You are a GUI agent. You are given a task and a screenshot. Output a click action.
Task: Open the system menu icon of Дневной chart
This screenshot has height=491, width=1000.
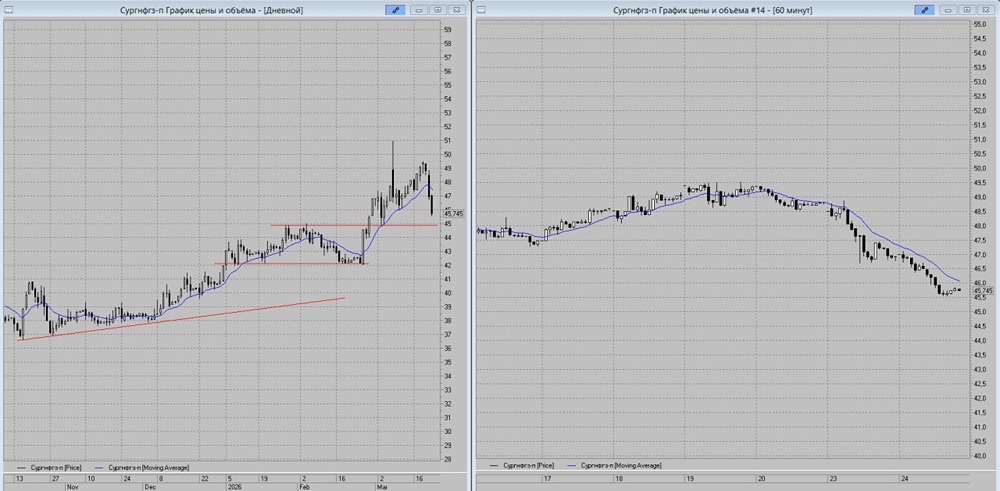tap(8, 10)
